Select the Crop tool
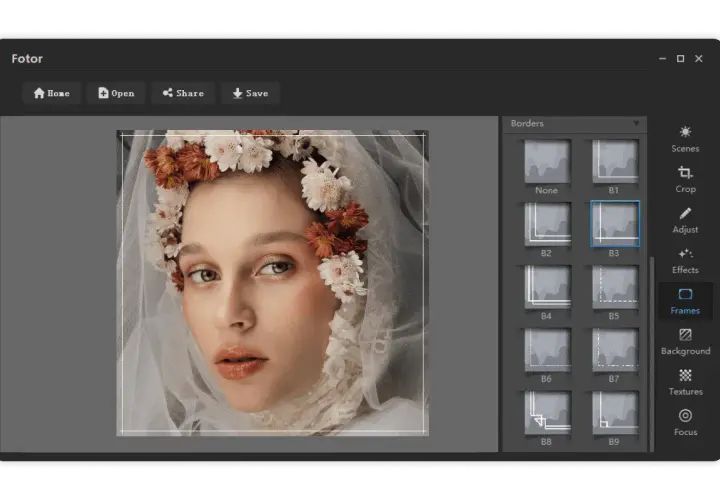 pyautogui.click(x=685, y=180)
